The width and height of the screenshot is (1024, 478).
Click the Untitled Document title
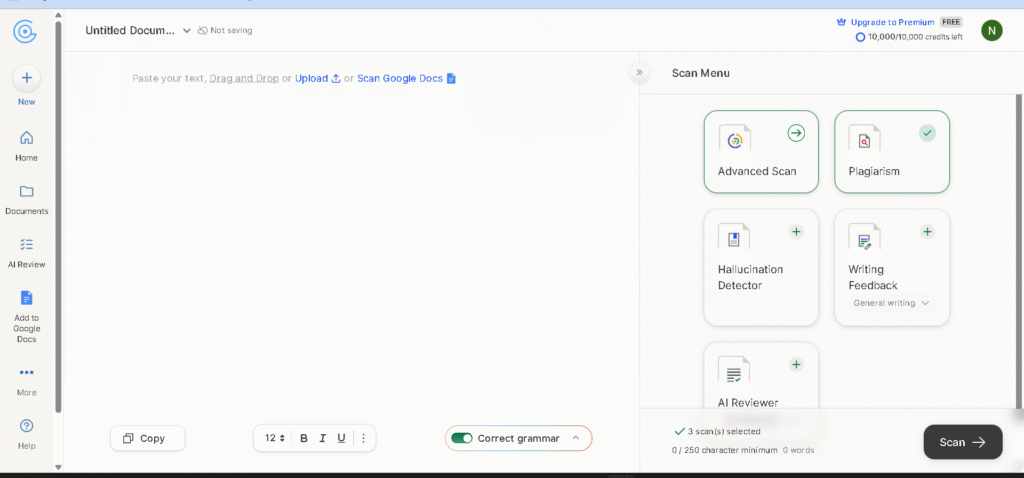[130, 31]
